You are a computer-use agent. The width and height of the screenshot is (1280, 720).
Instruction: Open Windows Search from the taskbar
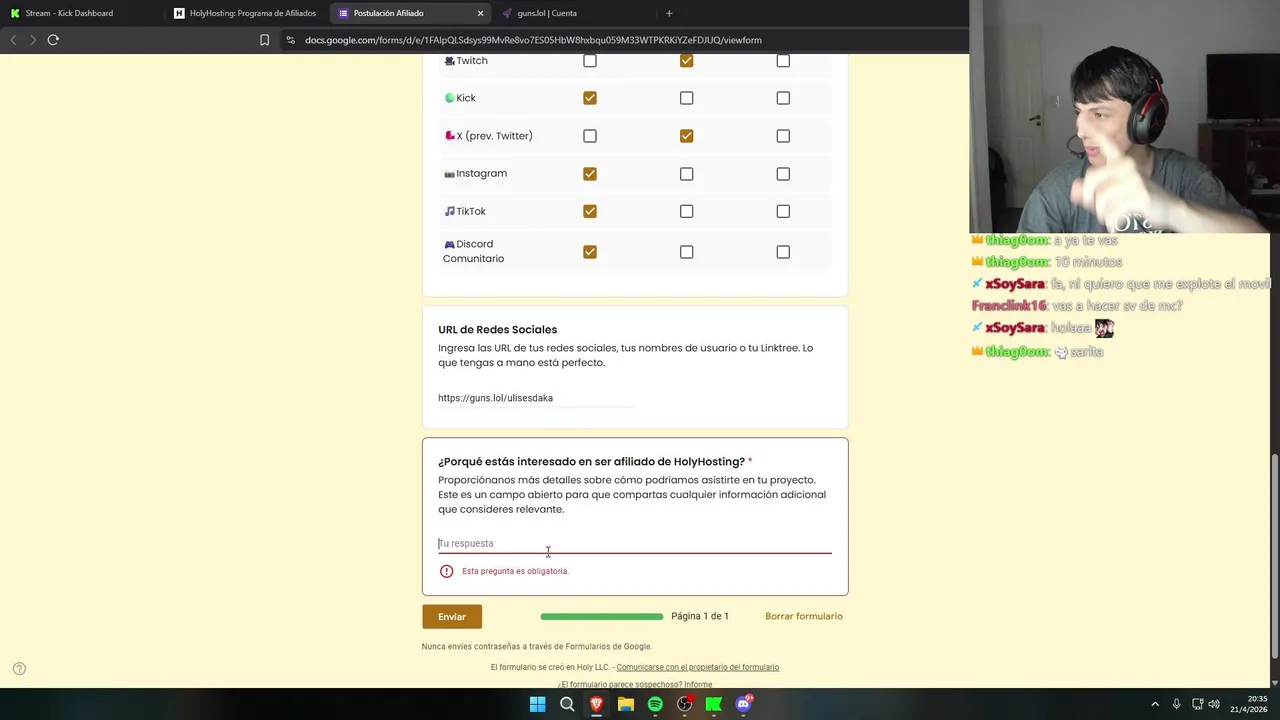[x=567, y=704]
